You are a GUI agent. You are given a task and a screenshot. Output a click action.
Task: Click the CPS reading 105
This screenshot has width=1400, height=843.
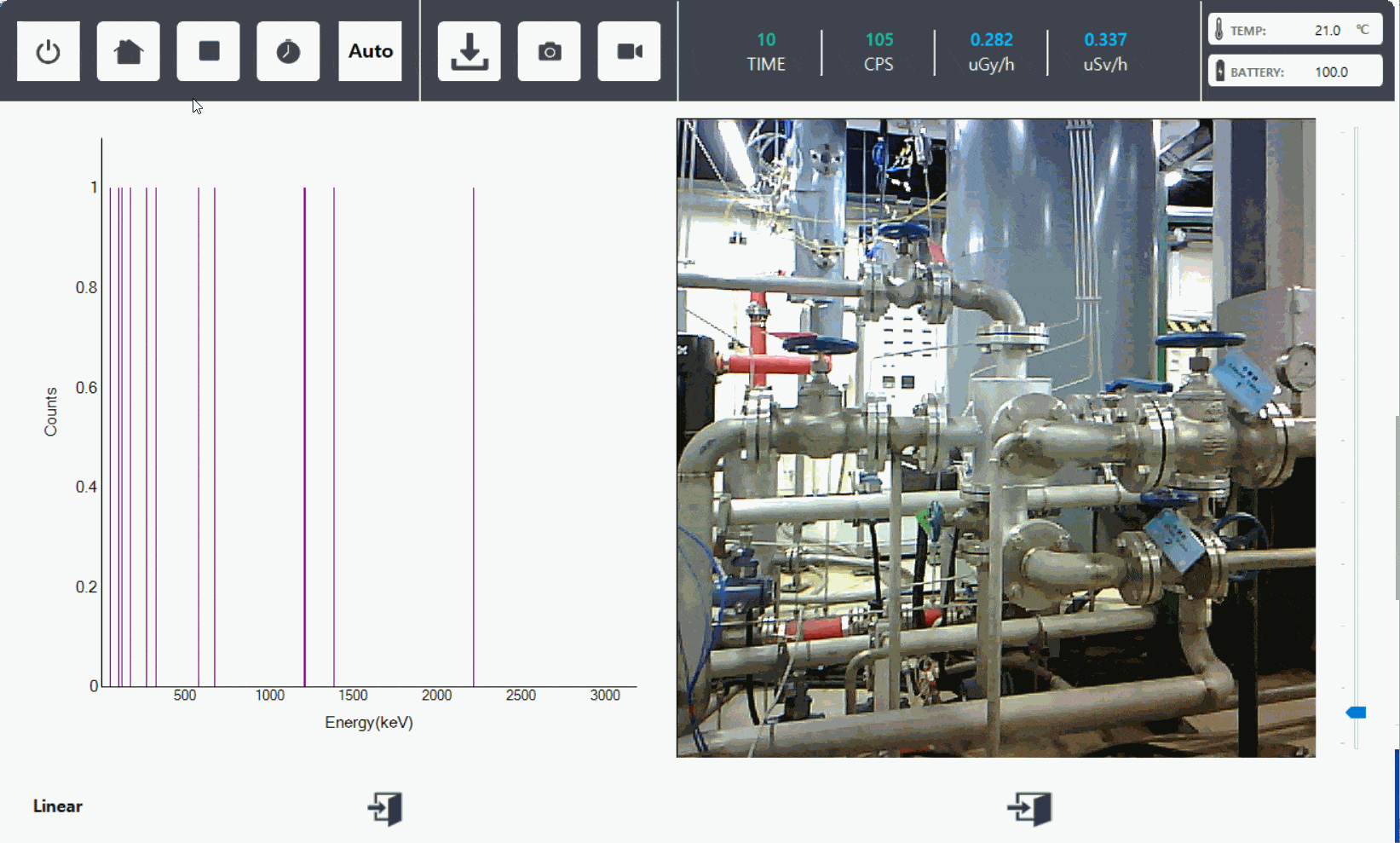879,40
